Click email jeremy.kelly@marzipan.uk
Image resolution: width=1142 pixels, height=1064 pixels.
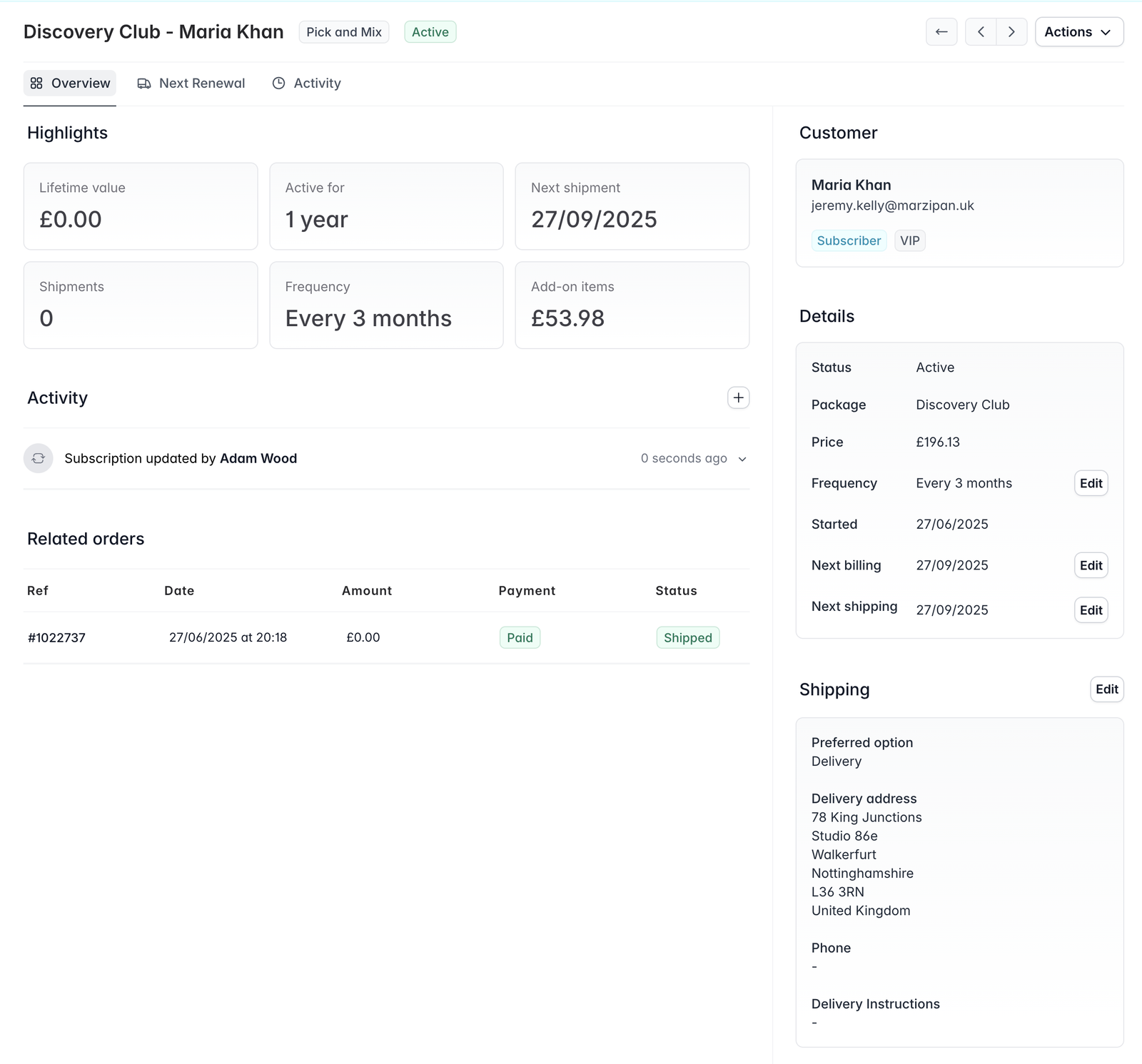pyautogui.click(x=892, y=206)
